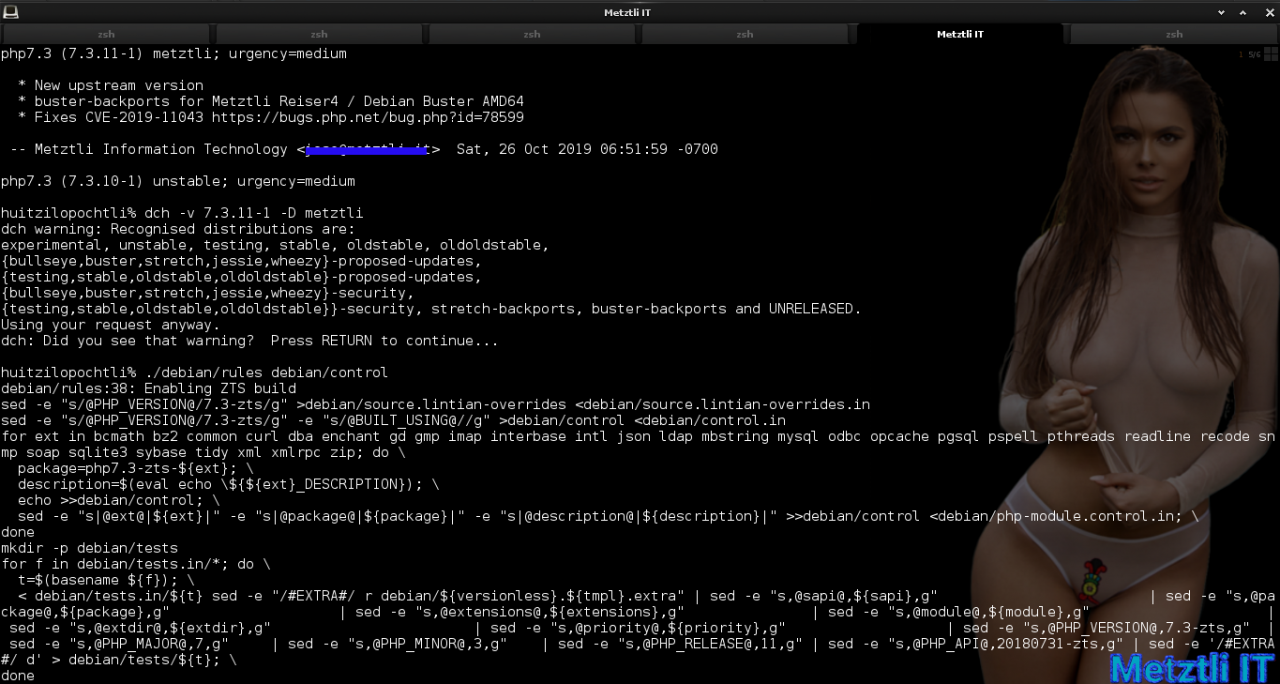Open the bugs.php.net bug 78599 link

click(368, 117)
